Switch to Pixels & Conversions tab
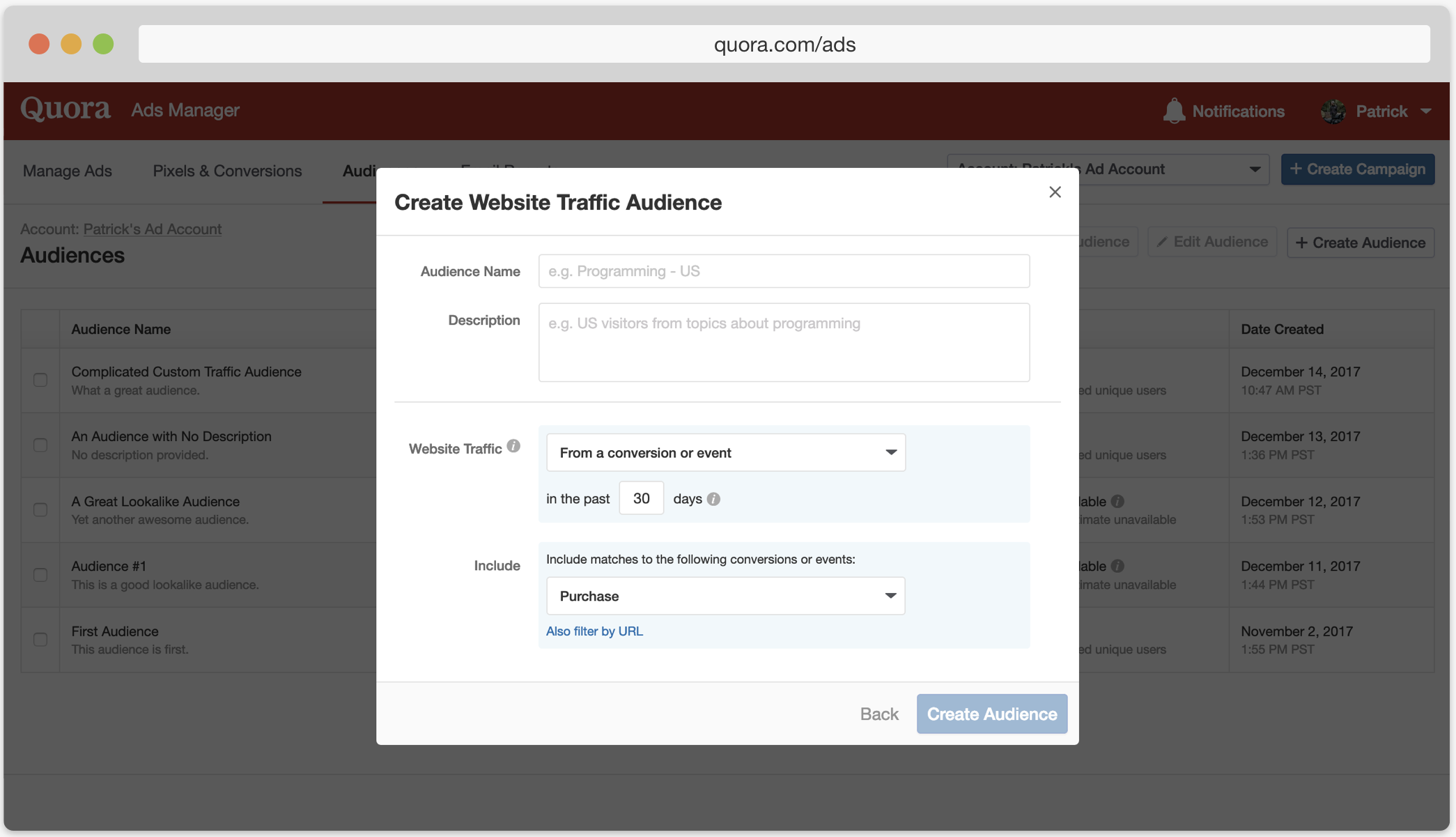 [x=227, y=171]
